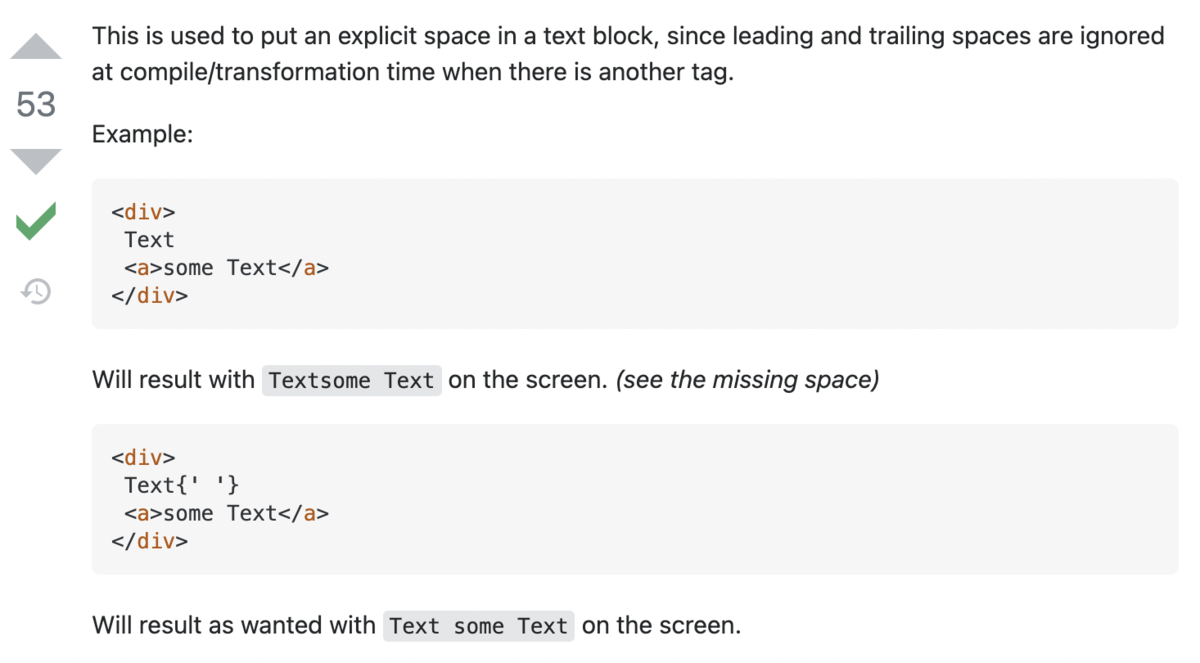Click the 'Example:' label
The height and width of the screenshot is (663, 1200).
point(142,134)
